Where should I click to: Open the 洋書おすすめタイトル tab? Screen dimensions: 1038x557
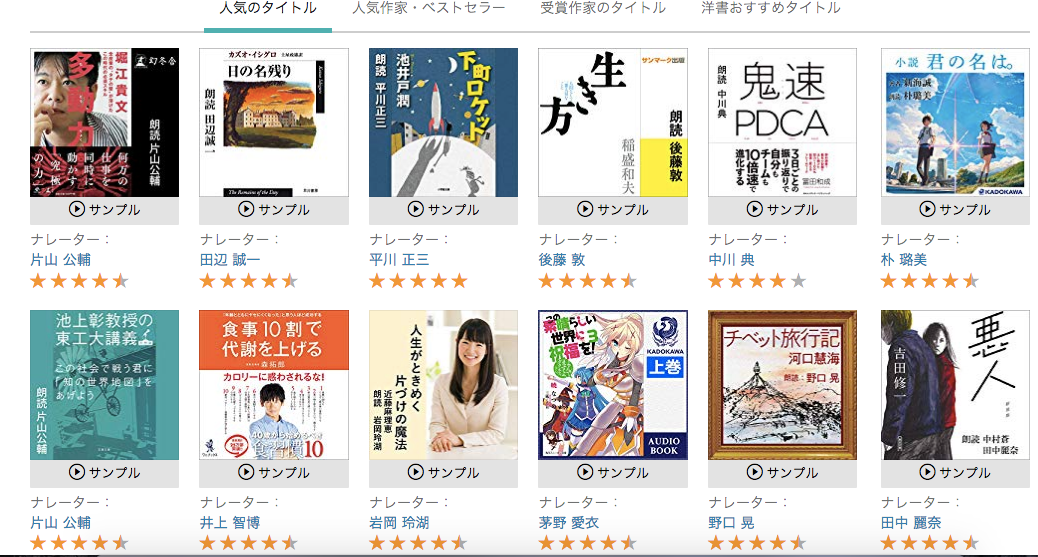click(x=771, y=9)
